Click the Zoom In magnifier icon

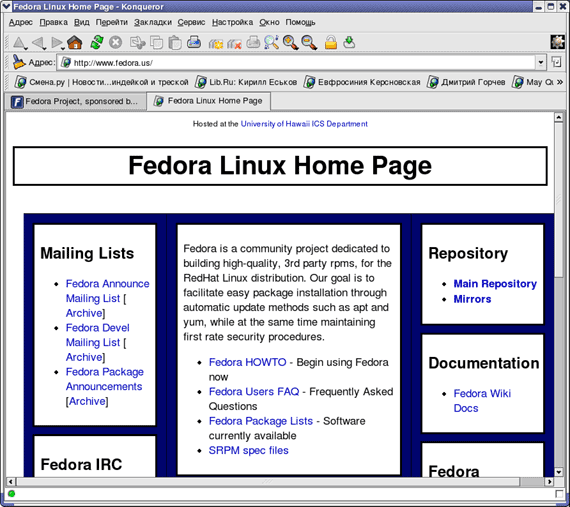pyautogui.click(x=291, y=43)
